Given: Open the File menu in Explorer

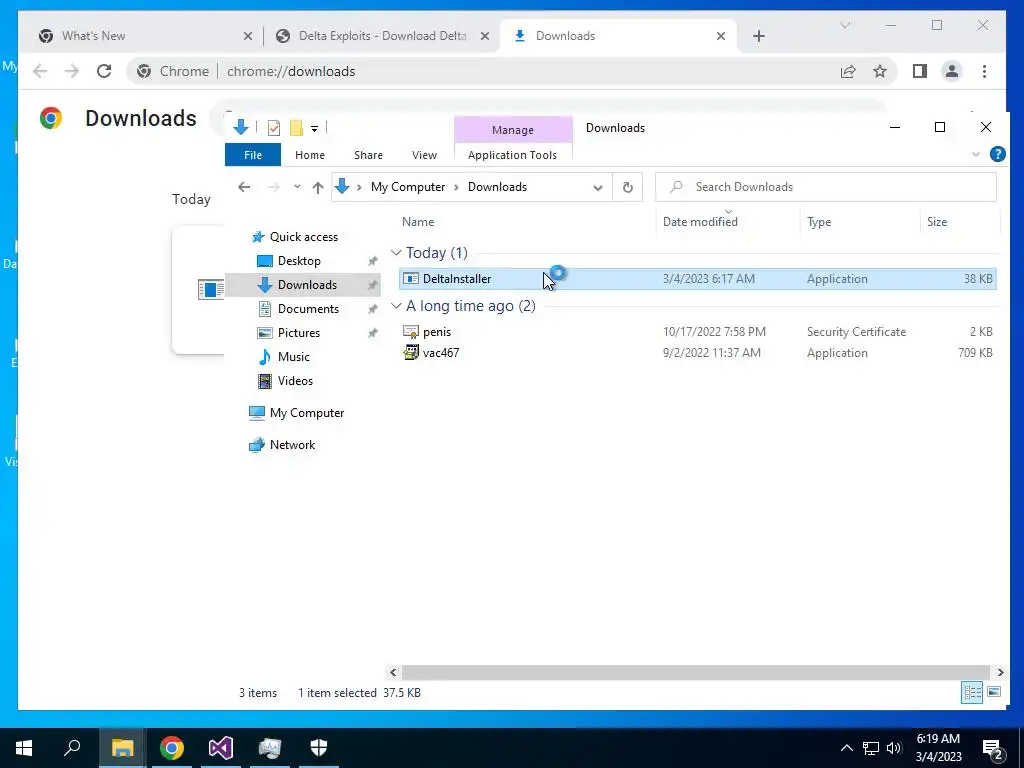Looking at the screenshot, I should [x=253, y=155].
